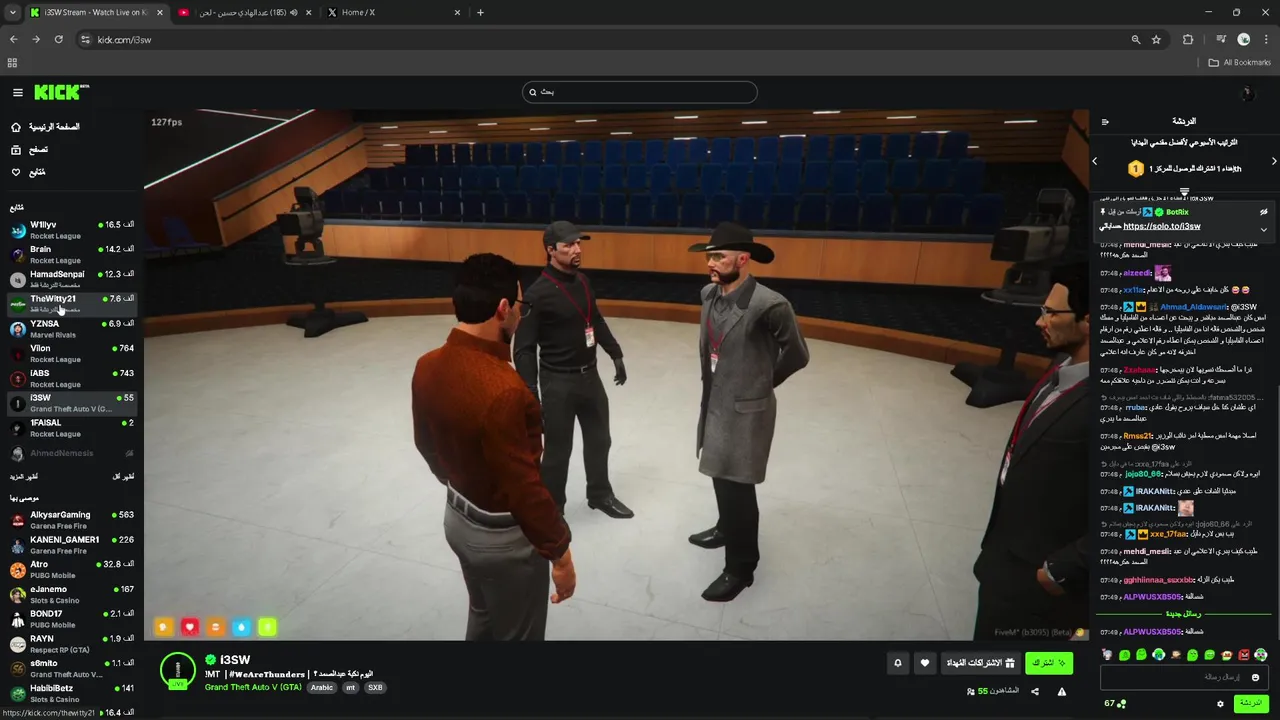This screenshot has width=1280, height=720.
Task: Open 1FAISAL channel in sidebar
Action: pyautogui.click(x=70, y=428)
